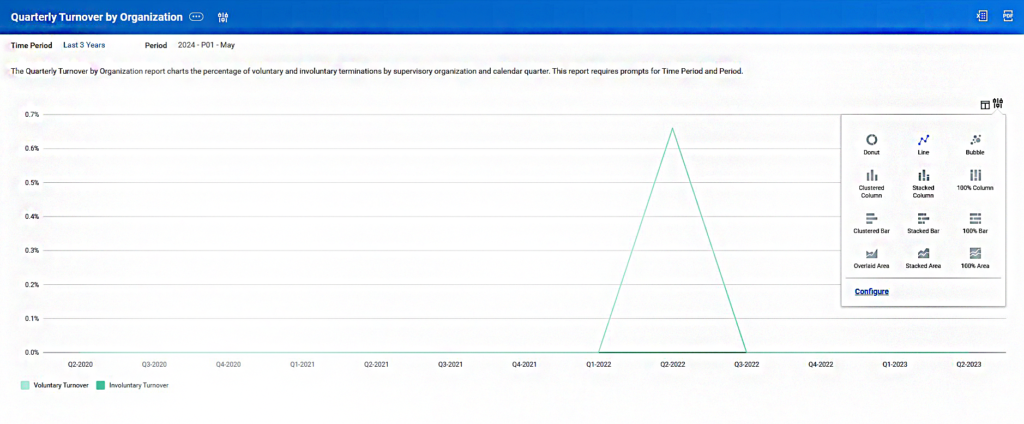Click the 0.7% y-axis label

[x=32, y=114]
